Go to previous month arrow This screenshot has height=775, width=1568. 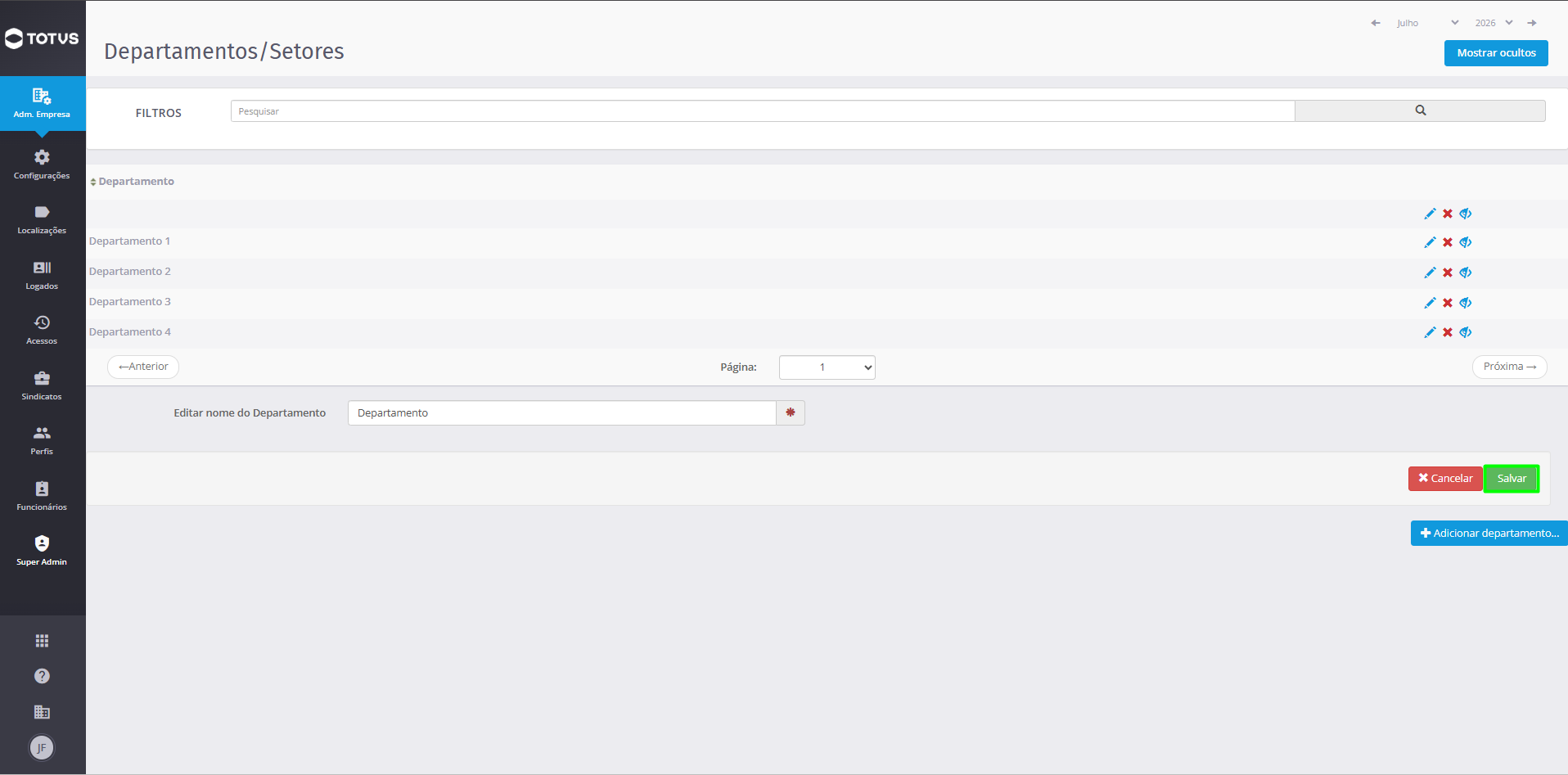1376,23
